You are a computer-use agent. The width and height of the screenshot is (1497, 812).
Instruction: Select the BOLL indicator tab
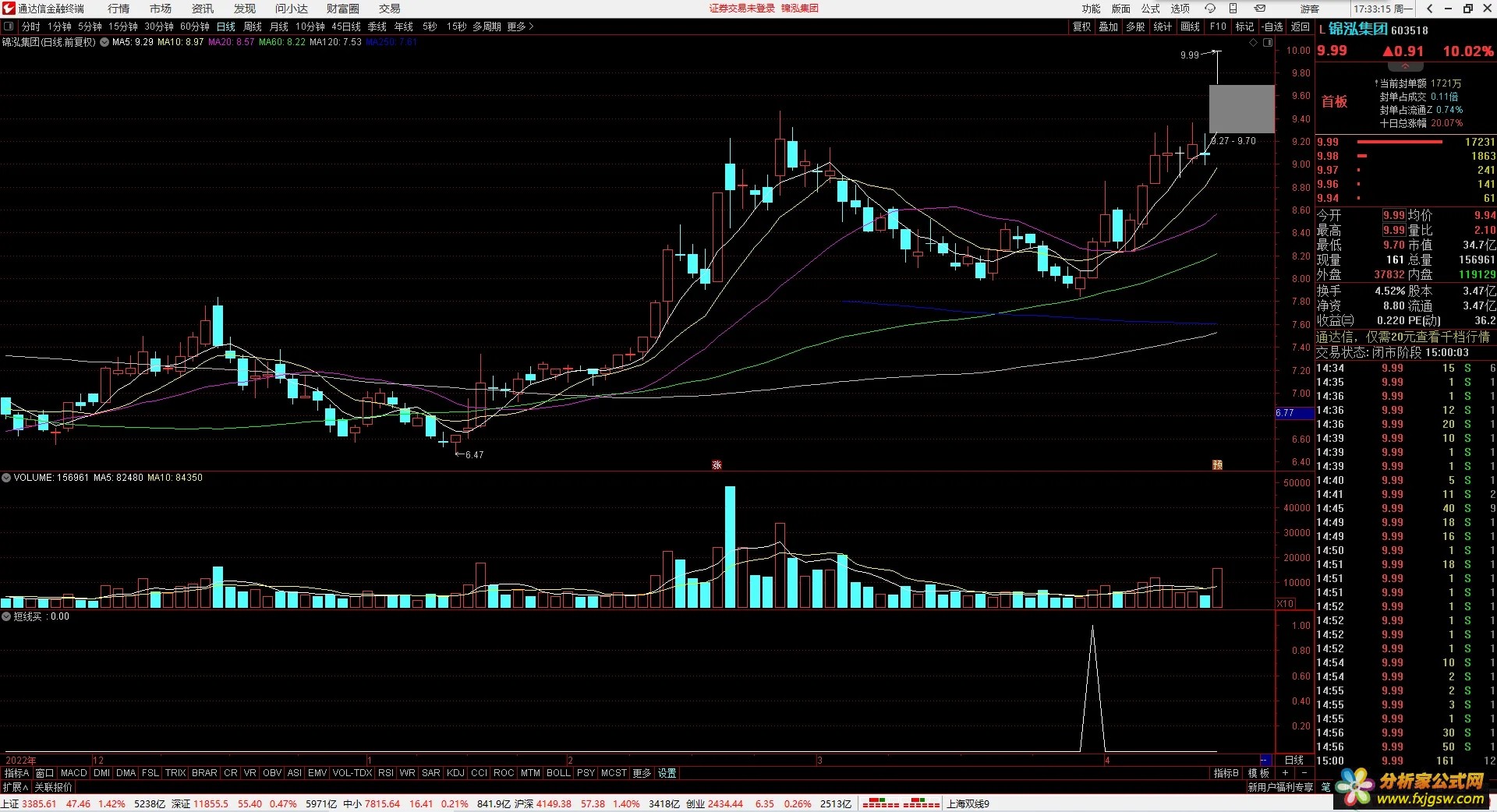[558, 773]
